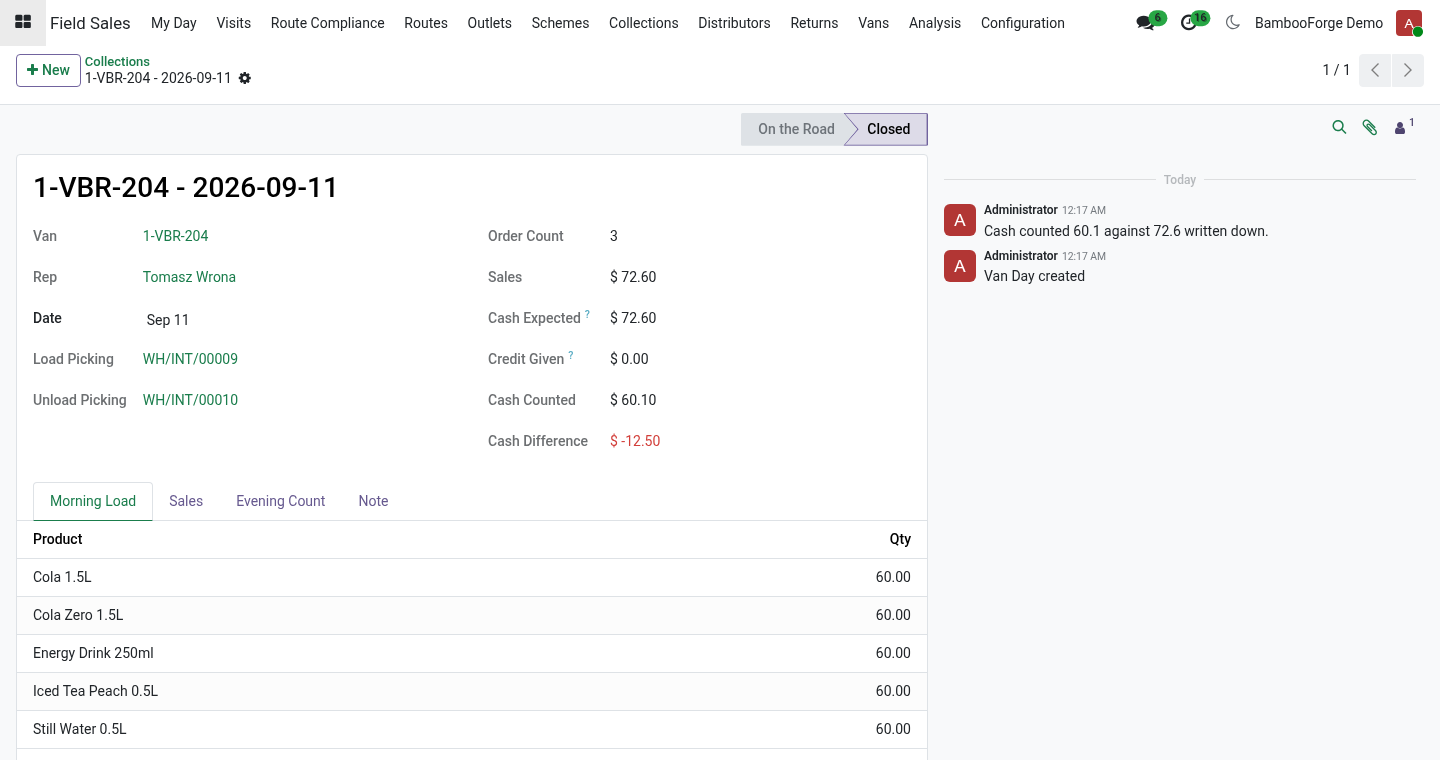Show help for Cash Expected
Image resolution: width=1440 pixels, height=760 pixels.
click(587, 315)
